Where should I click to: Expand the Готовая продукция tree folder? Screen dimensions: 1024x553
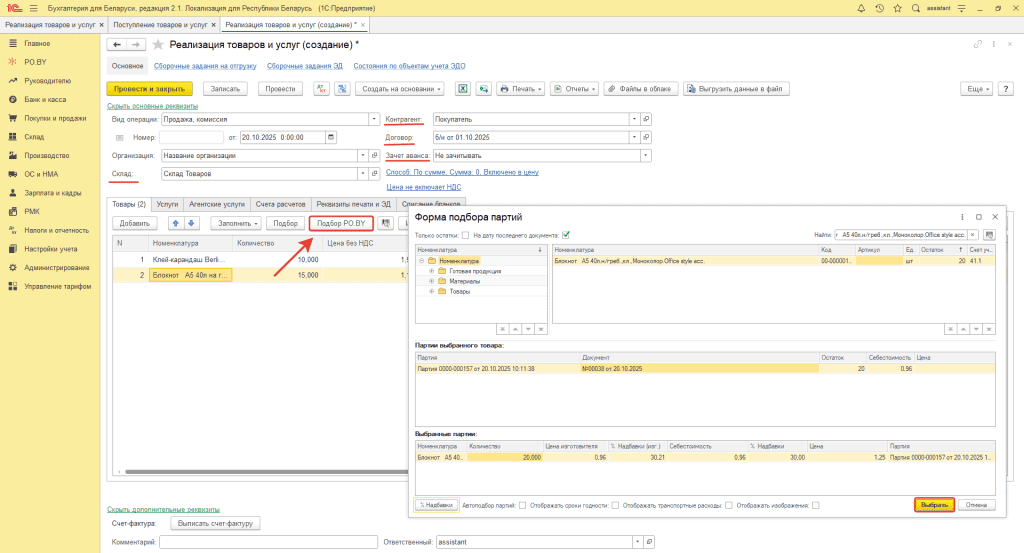click(x=431, y=271)
